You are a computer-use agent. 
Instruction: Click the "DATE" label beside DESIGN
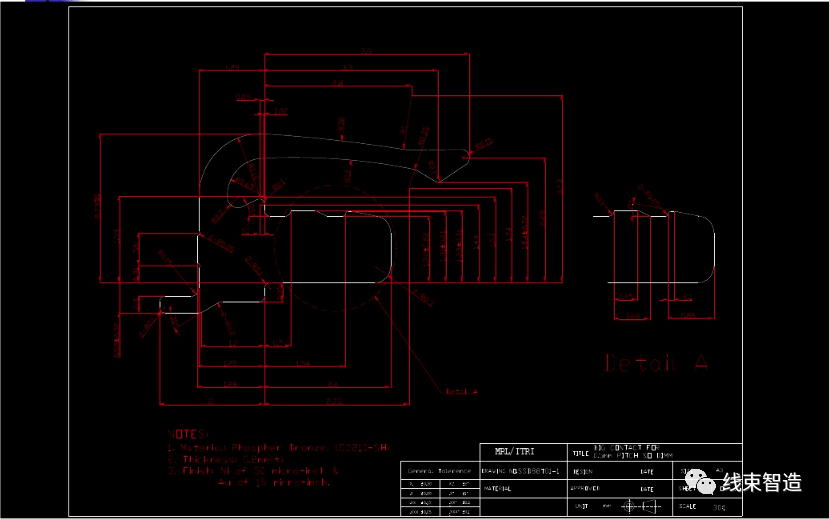[x=647, y=471]
